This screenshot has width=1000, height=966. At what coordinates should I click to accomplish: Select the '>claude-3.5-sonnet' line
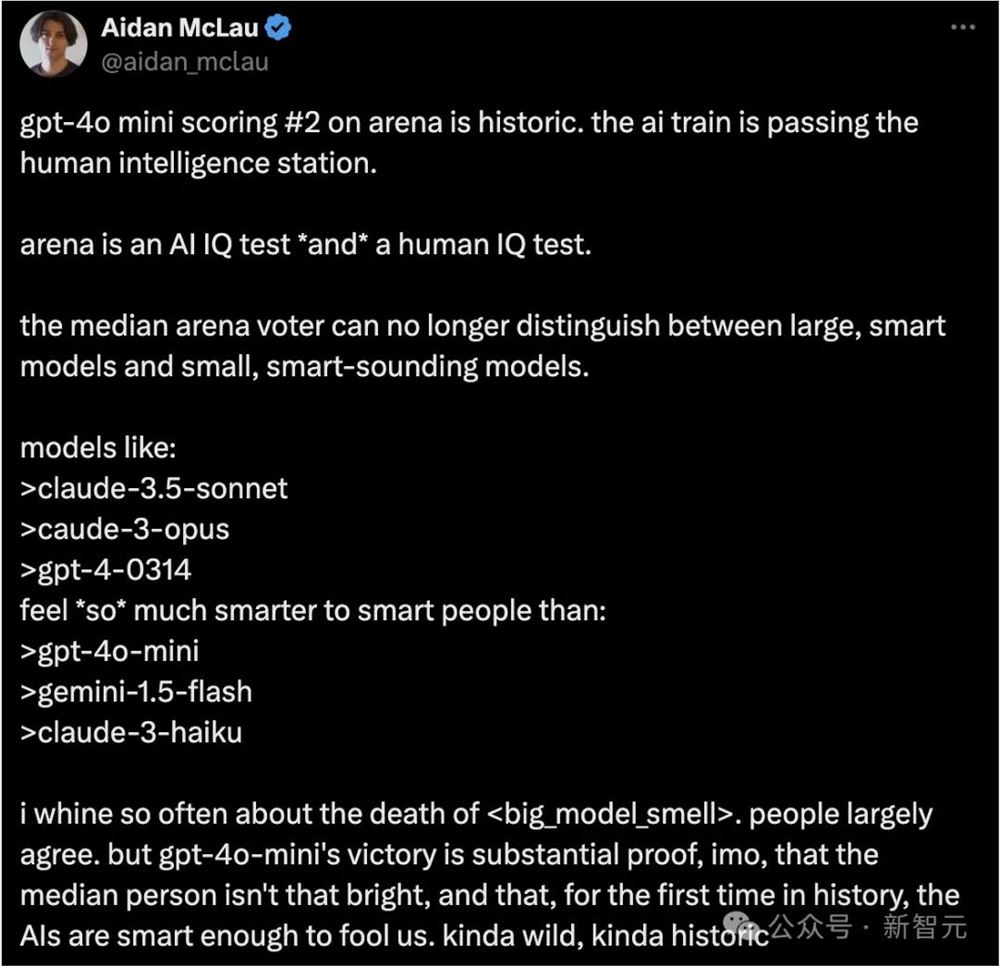point(153,488)
